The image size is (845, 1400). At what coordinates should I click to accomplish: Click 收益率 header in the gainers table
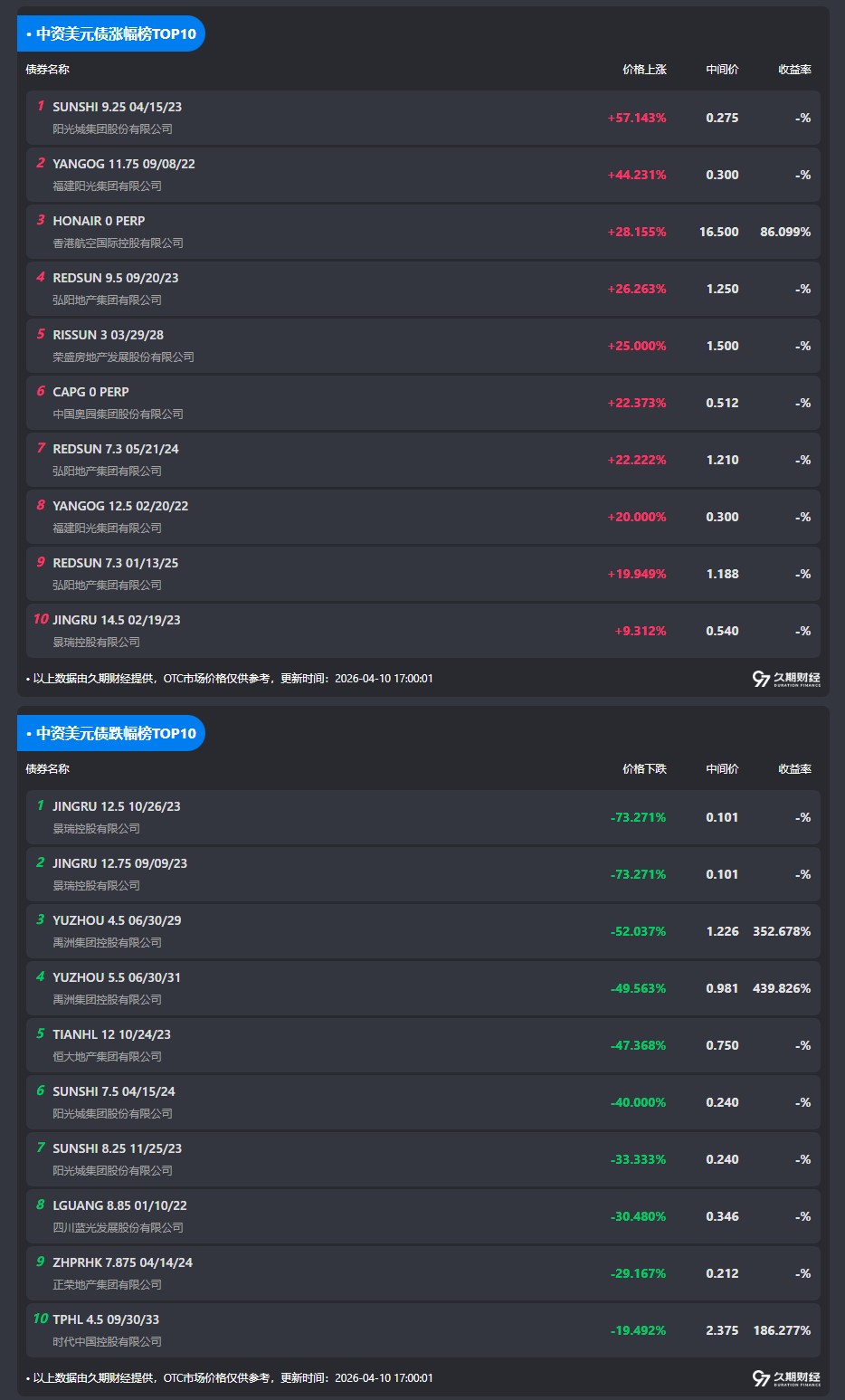tap(794, 70)
